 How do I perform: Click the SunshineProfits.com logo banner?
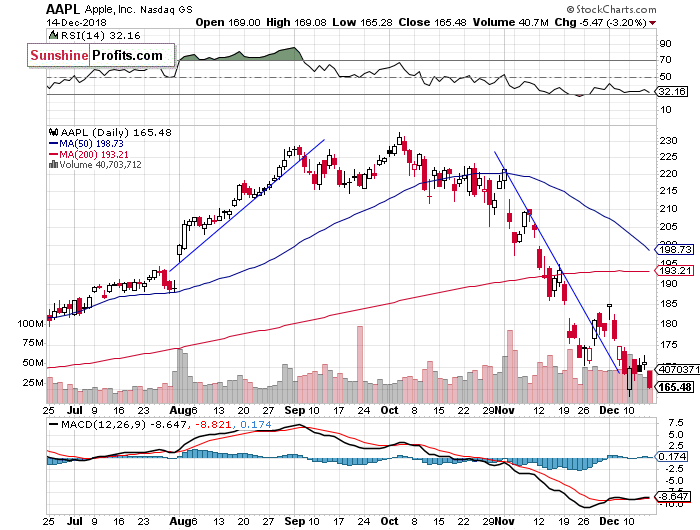click(x=101, y=55)
